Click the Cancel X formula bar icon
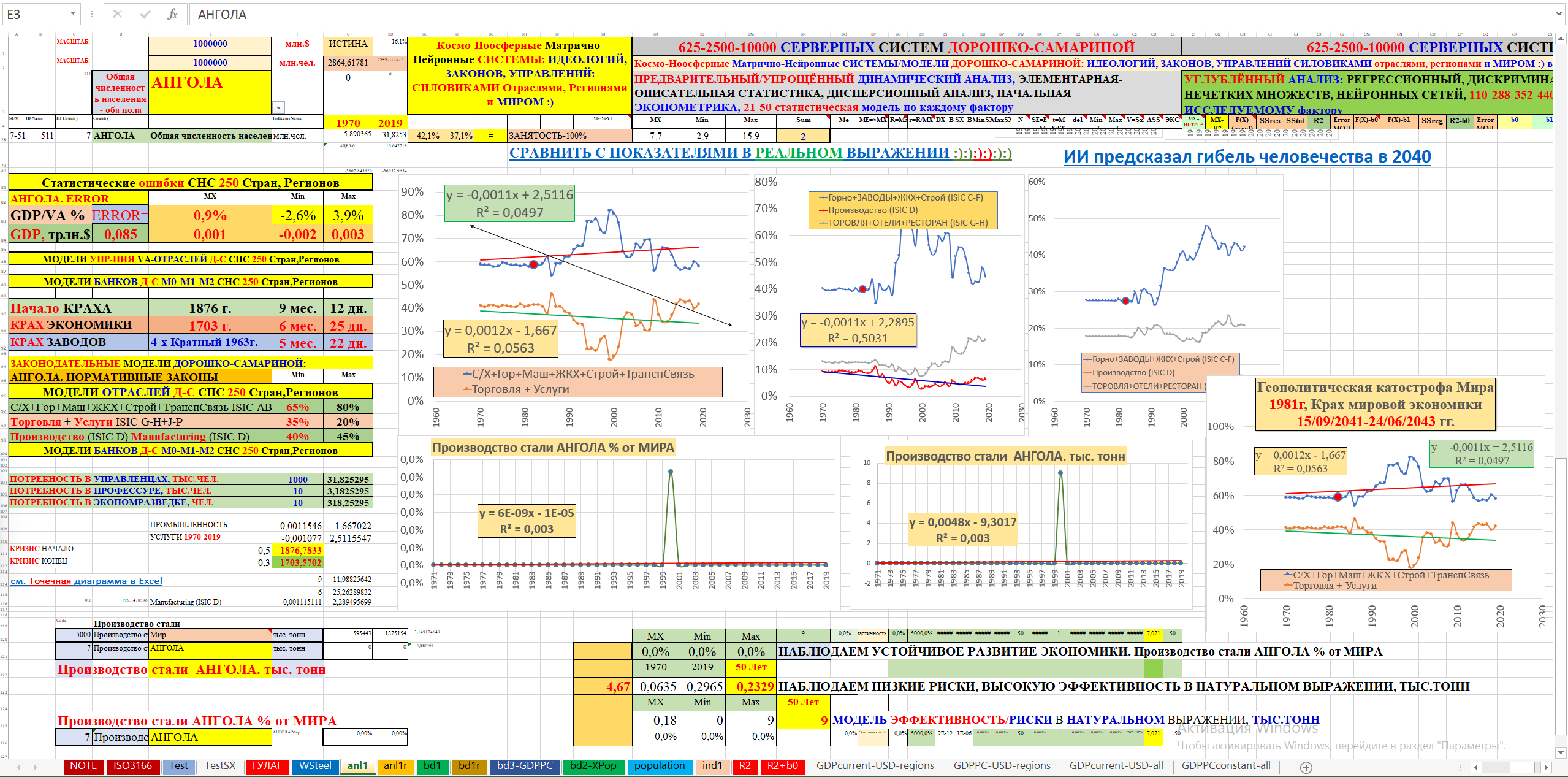The height and width of the screenshot is (777, 1568). [118, 14]
